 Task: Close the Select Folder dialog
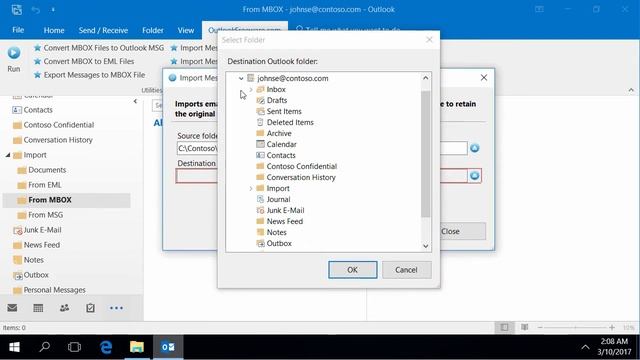click(x=429, y=40)
